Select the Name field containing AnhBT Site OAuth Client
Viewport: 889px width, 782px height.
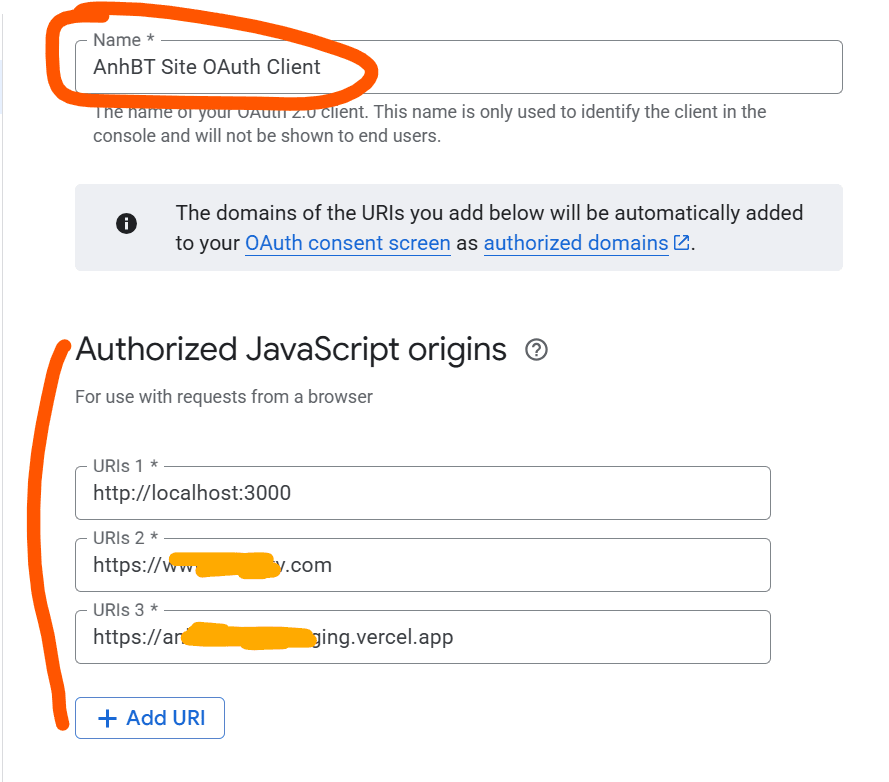point(400,67)
